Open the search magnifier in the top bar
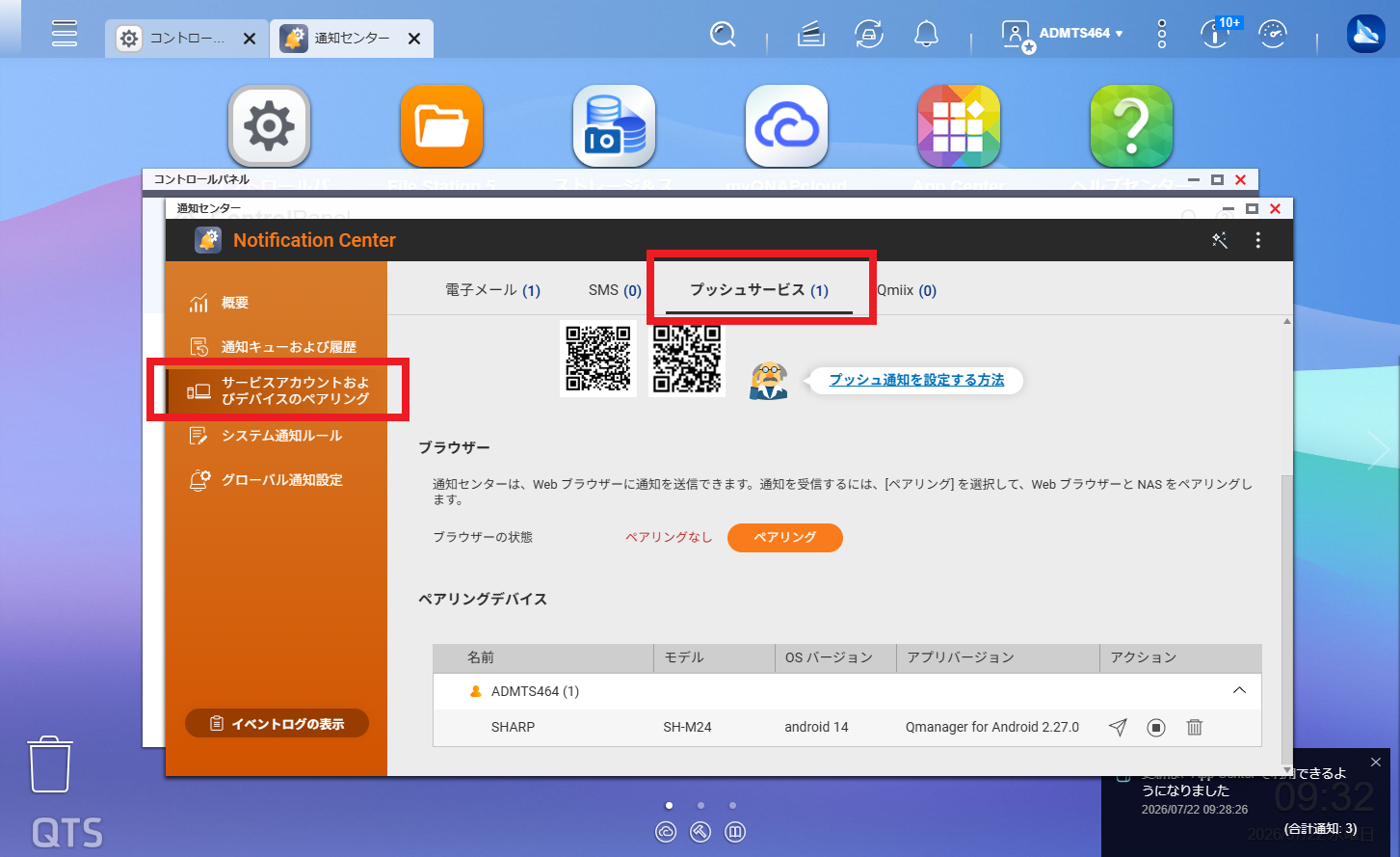Viewport: 1400px width, 857px height. 723,35
